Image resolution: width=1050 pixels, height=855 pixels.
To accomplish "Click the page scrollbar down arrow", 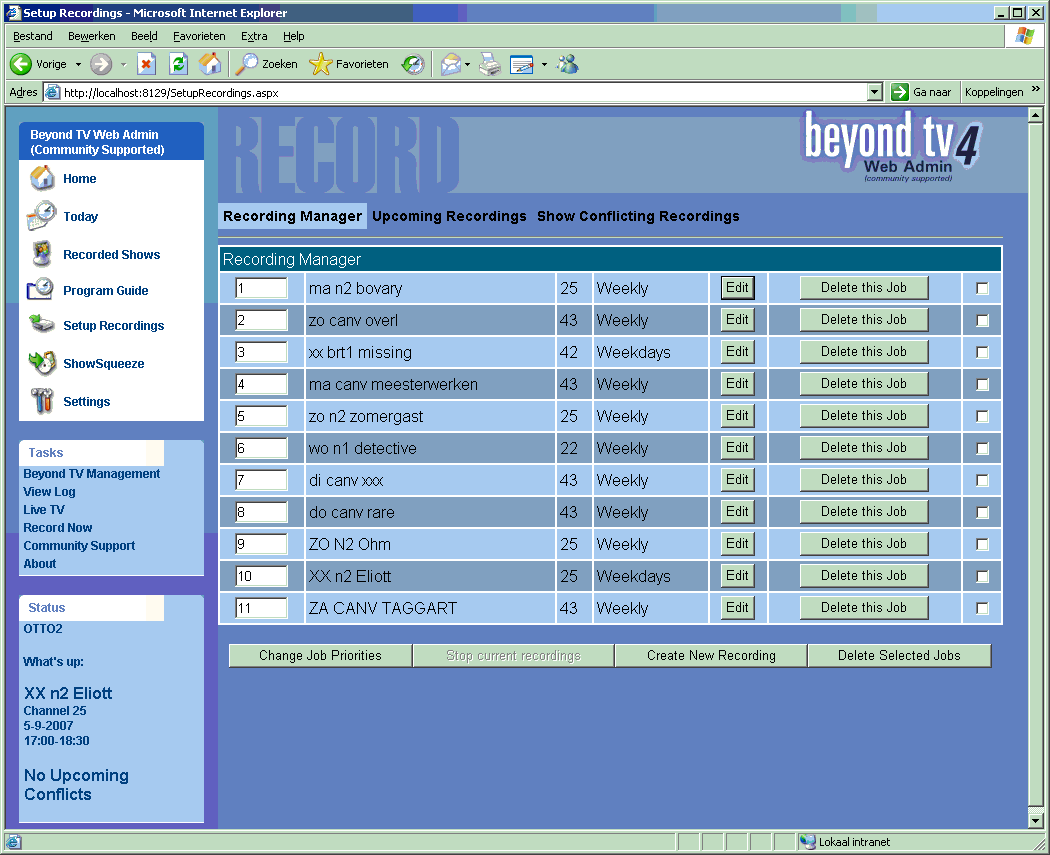I will click(1035, 820).
